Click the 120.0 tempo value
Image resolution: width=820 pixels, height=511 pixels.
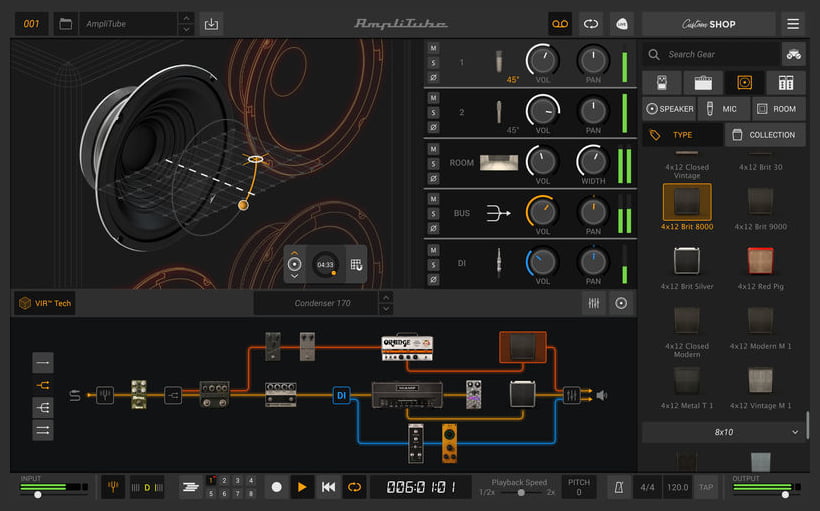(x=677, y=487)
